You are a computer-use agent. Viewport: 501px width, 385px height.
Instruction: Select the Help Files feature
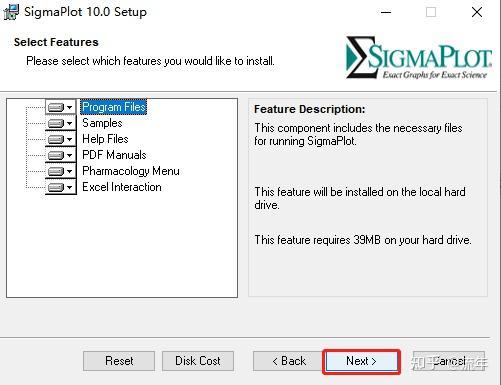(x=105, y=139)
